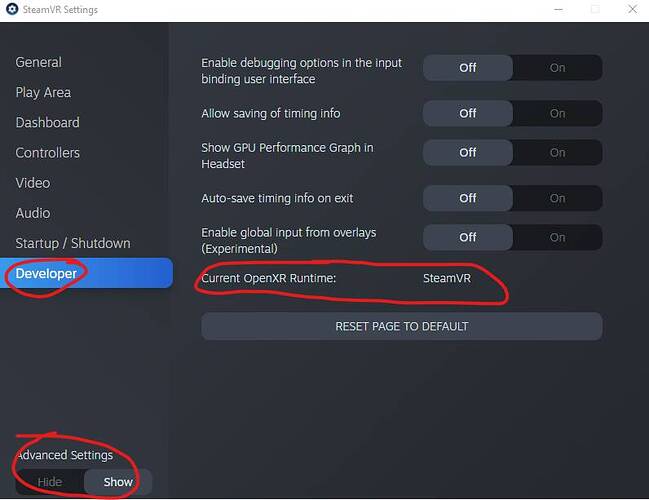Enable global input from overlays
The height and width of the screenshot is (500, 649).
point(557,237)
